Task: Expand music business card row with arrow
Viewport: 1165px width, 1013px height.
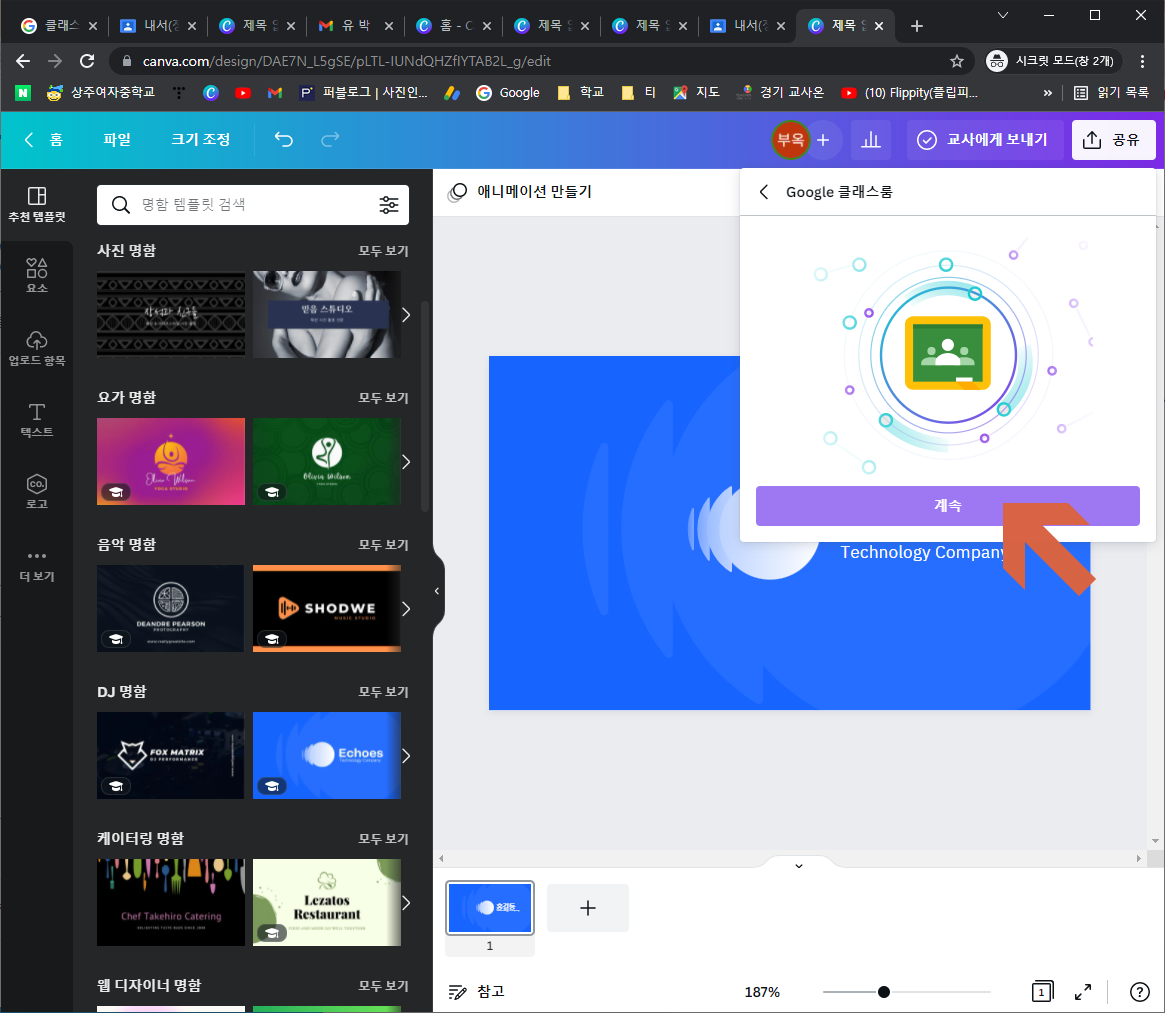Action: point(406,609)
